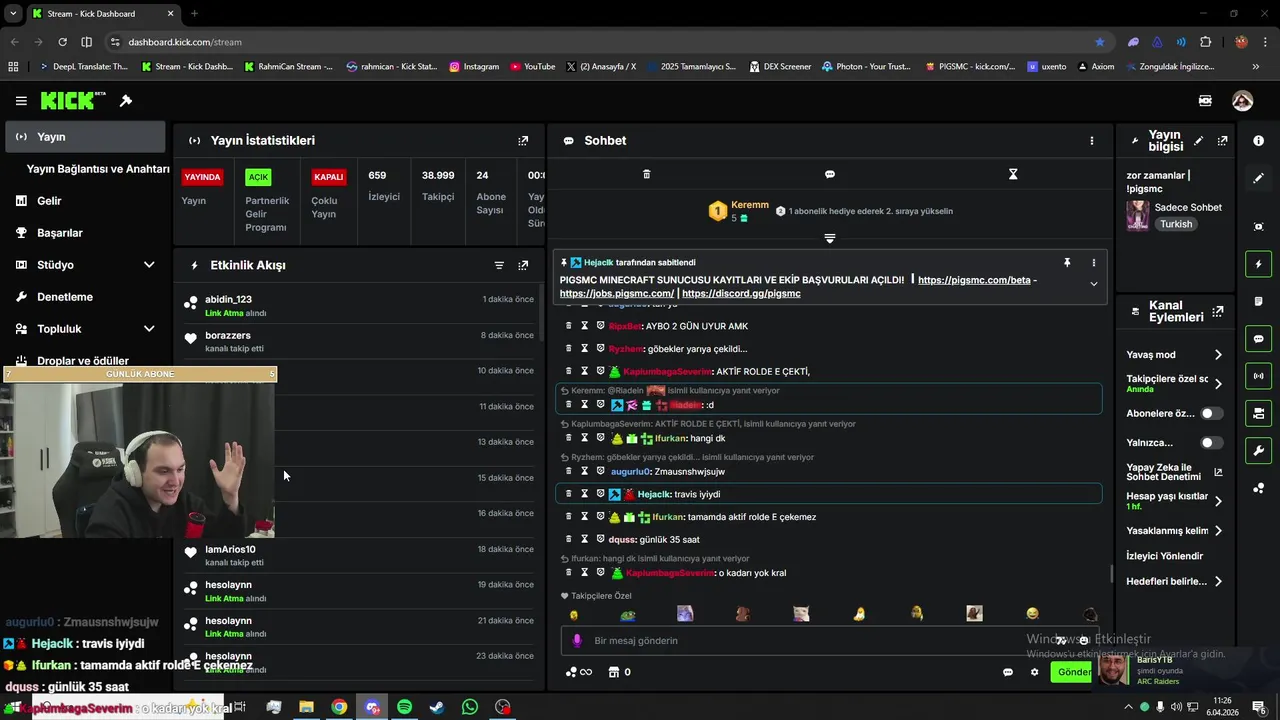Click the document icon in right rail
The width and height of the screenshot is (1280, 720).
1258,301
